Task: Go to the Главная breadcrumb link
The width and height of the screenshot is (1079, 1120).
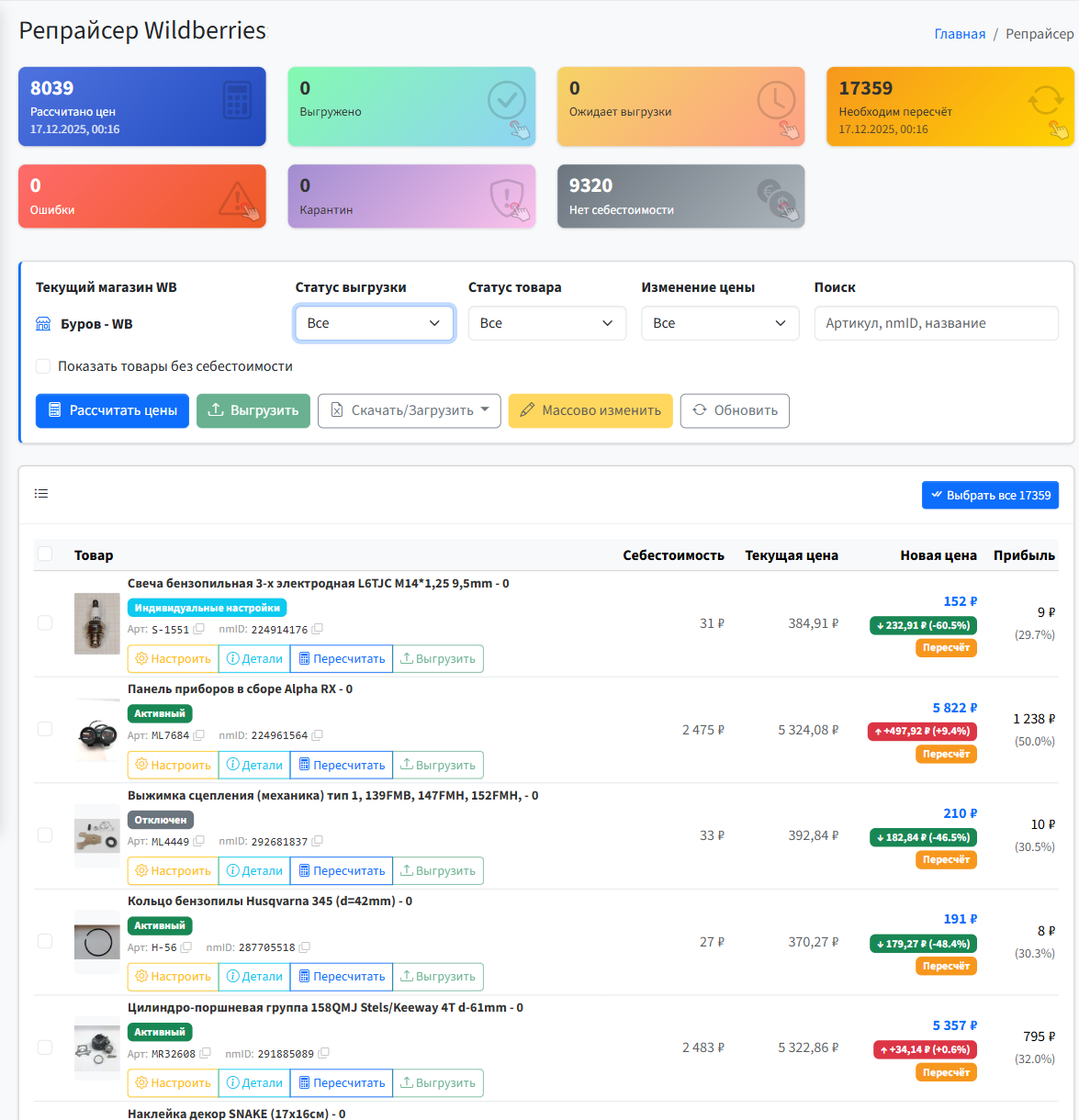Action: pyautogui.click(x=960, y=34)
